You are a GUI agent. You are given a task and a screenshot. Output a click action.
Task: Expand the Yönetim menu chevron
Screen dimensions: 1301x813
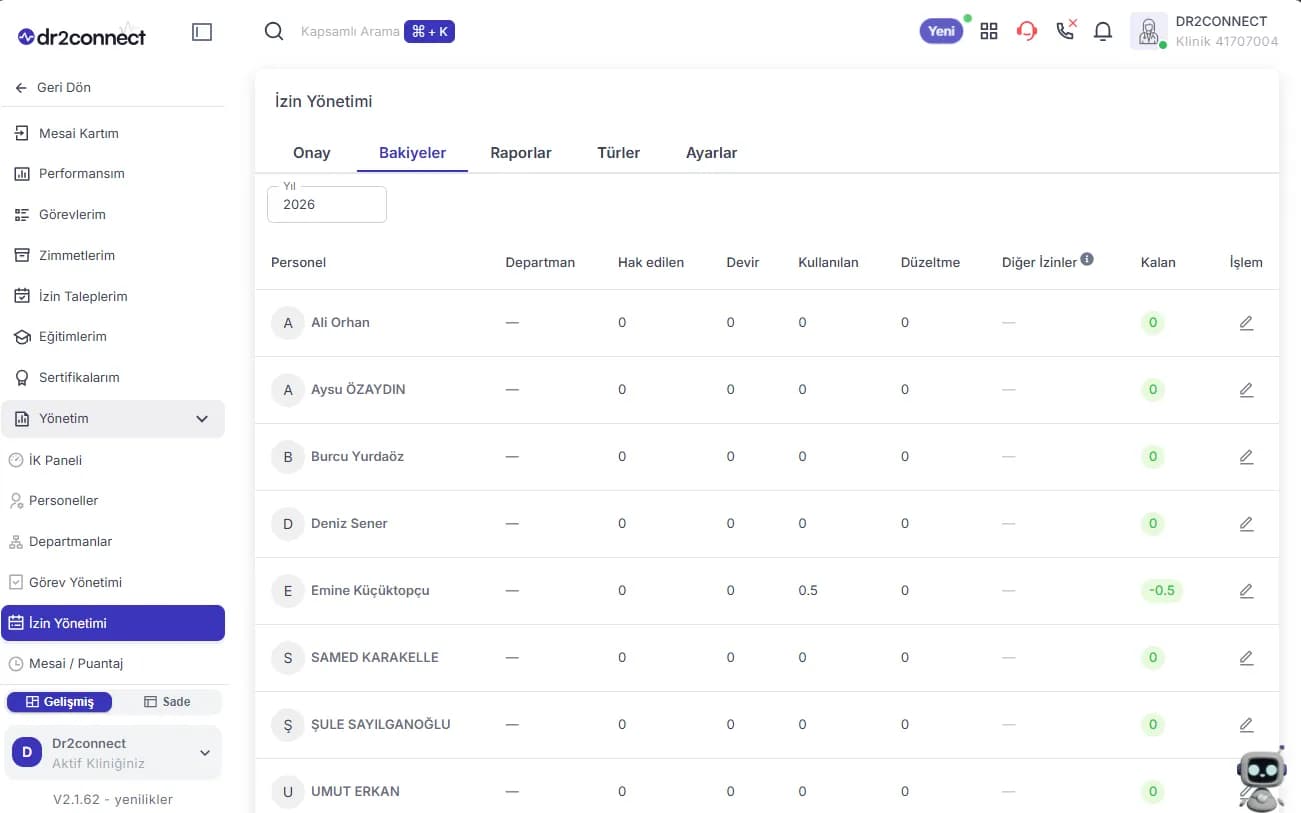click(x=202, y=419)
